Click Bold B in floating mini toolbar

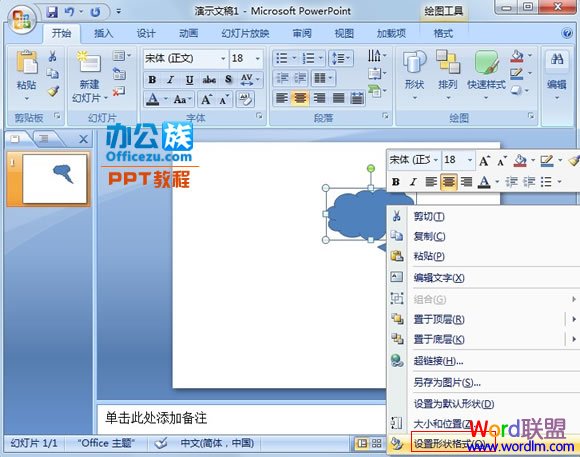click(396, 182)
